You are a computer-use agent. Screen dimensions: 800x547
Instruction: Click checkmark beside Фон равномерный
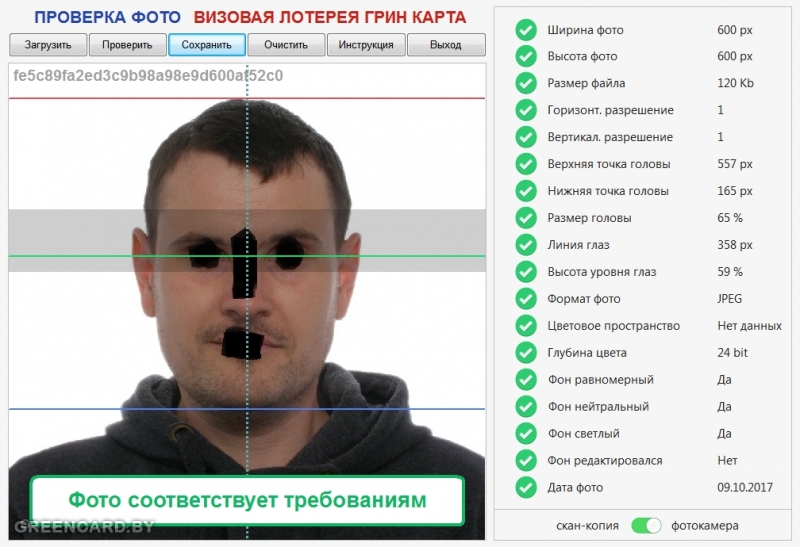pos(526,380)
